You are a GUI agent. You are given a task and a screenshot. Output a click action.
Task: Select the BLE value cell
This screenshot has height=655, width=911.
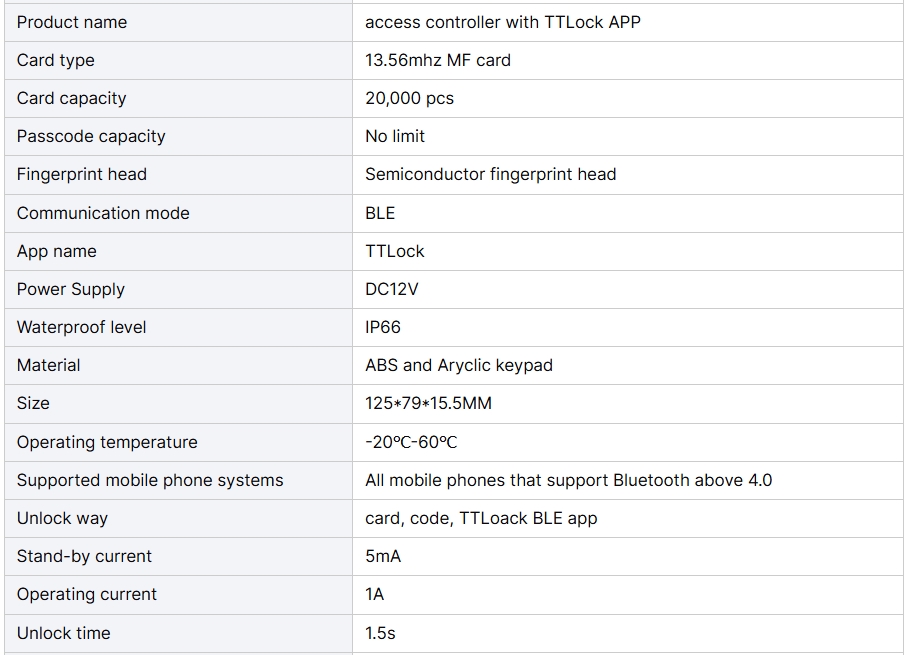click(x=627, y=213)
